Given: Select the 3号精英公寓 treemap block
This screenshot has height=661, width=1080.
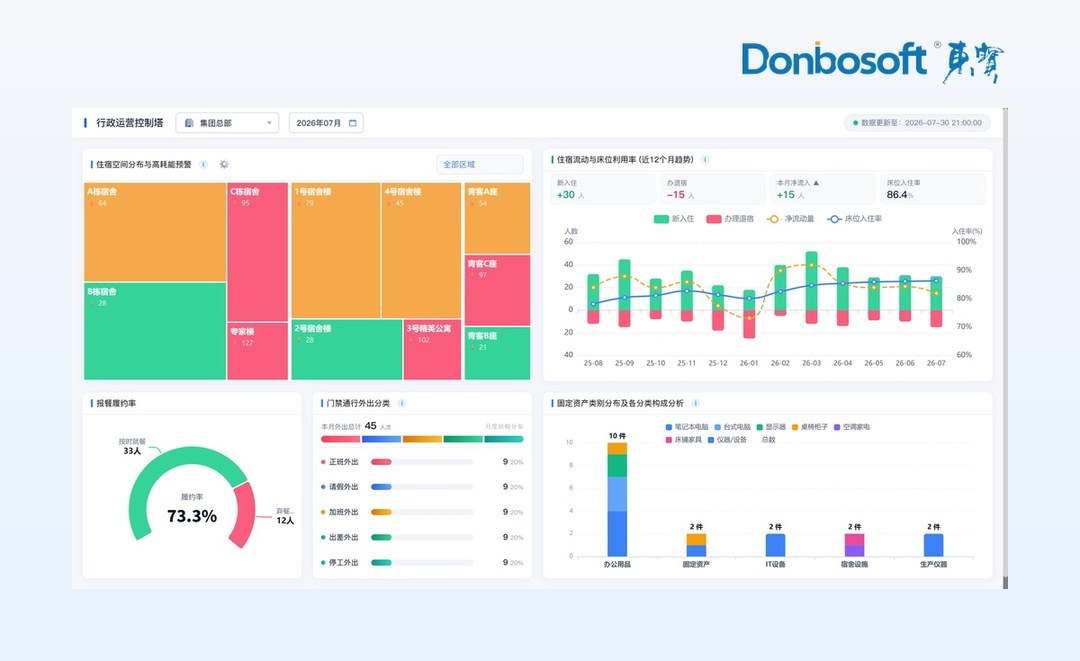Looking at the screenshot, I should (433, 349).
